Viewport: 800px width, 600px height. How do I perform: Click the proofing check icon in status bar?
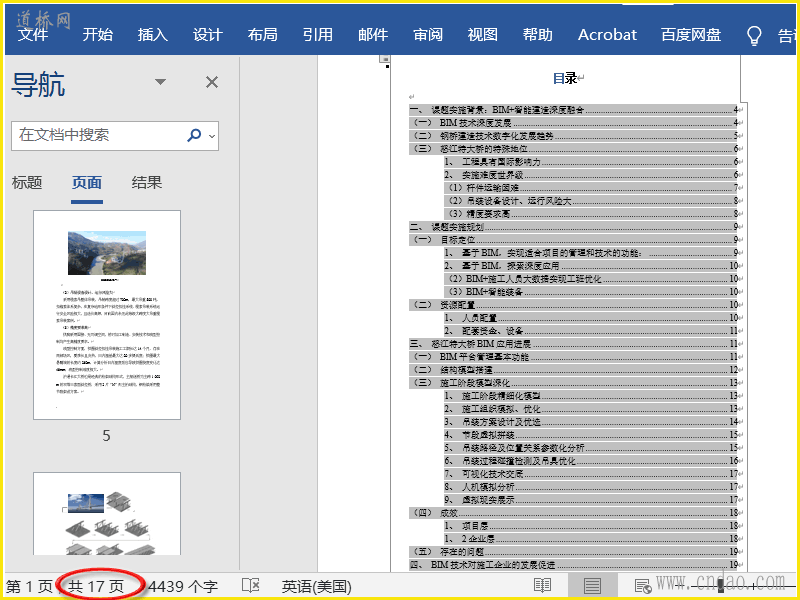(251, 585)
